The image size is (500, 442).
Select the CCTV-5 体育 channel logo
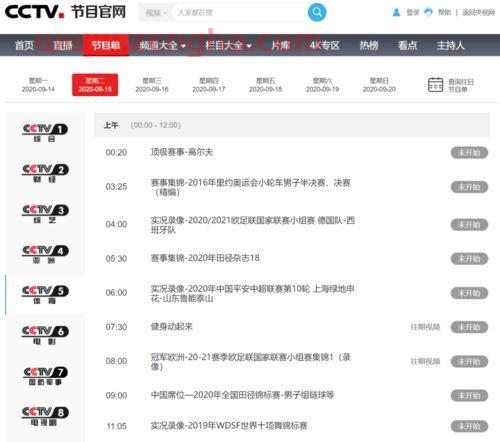pyautogui.click(x=45, y=294)
